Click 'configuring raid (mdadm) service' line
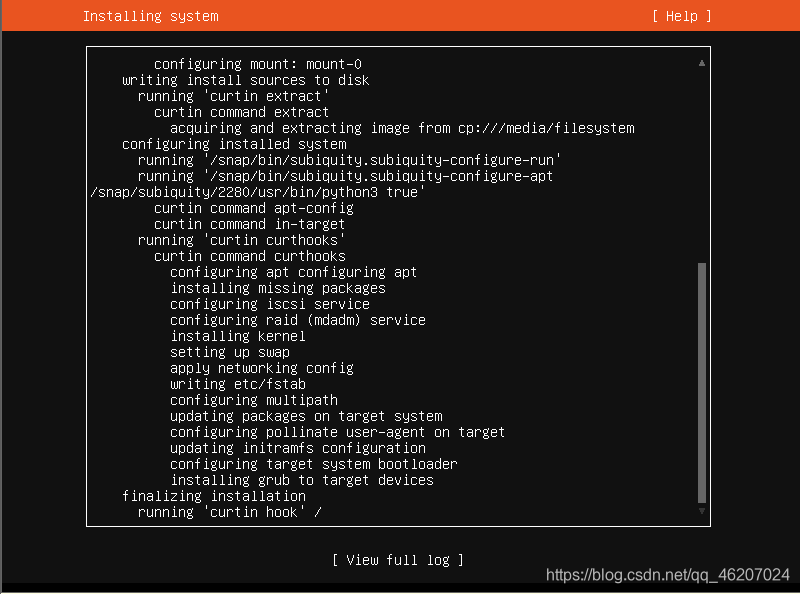The height and width of the screenshot is (594, 800). coord(298,320)
